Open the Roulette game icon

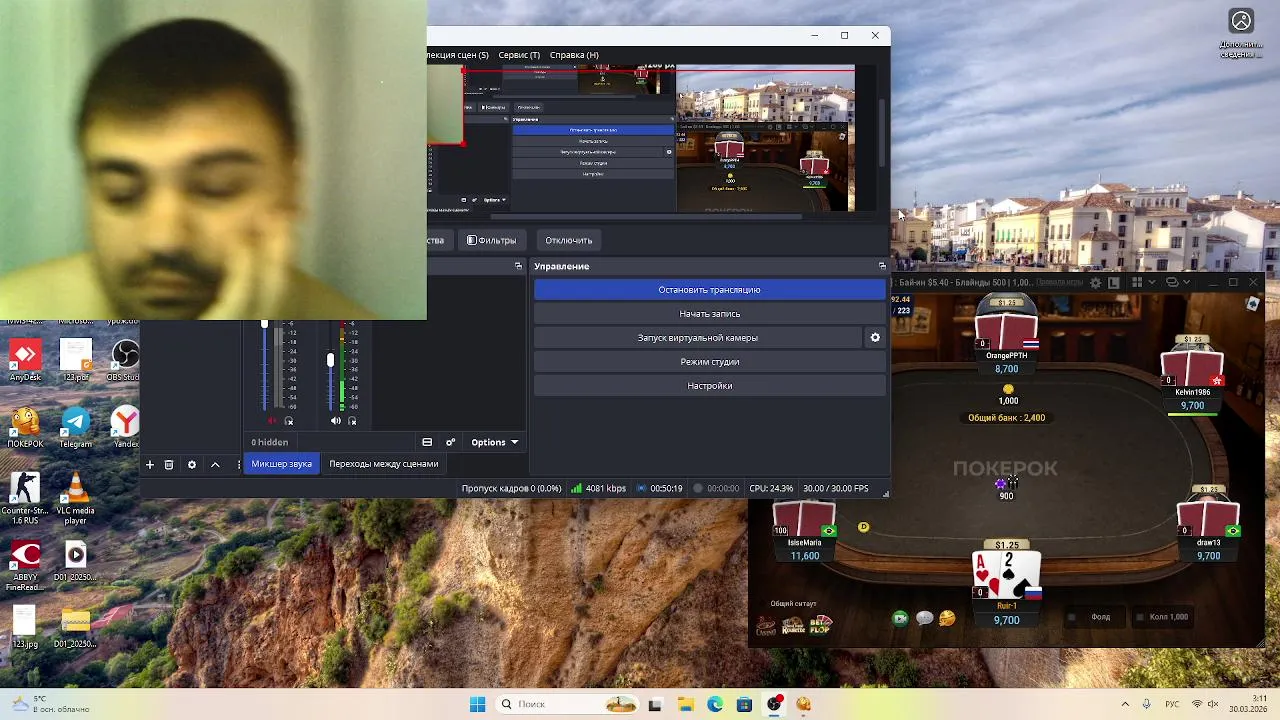(793, 626)
